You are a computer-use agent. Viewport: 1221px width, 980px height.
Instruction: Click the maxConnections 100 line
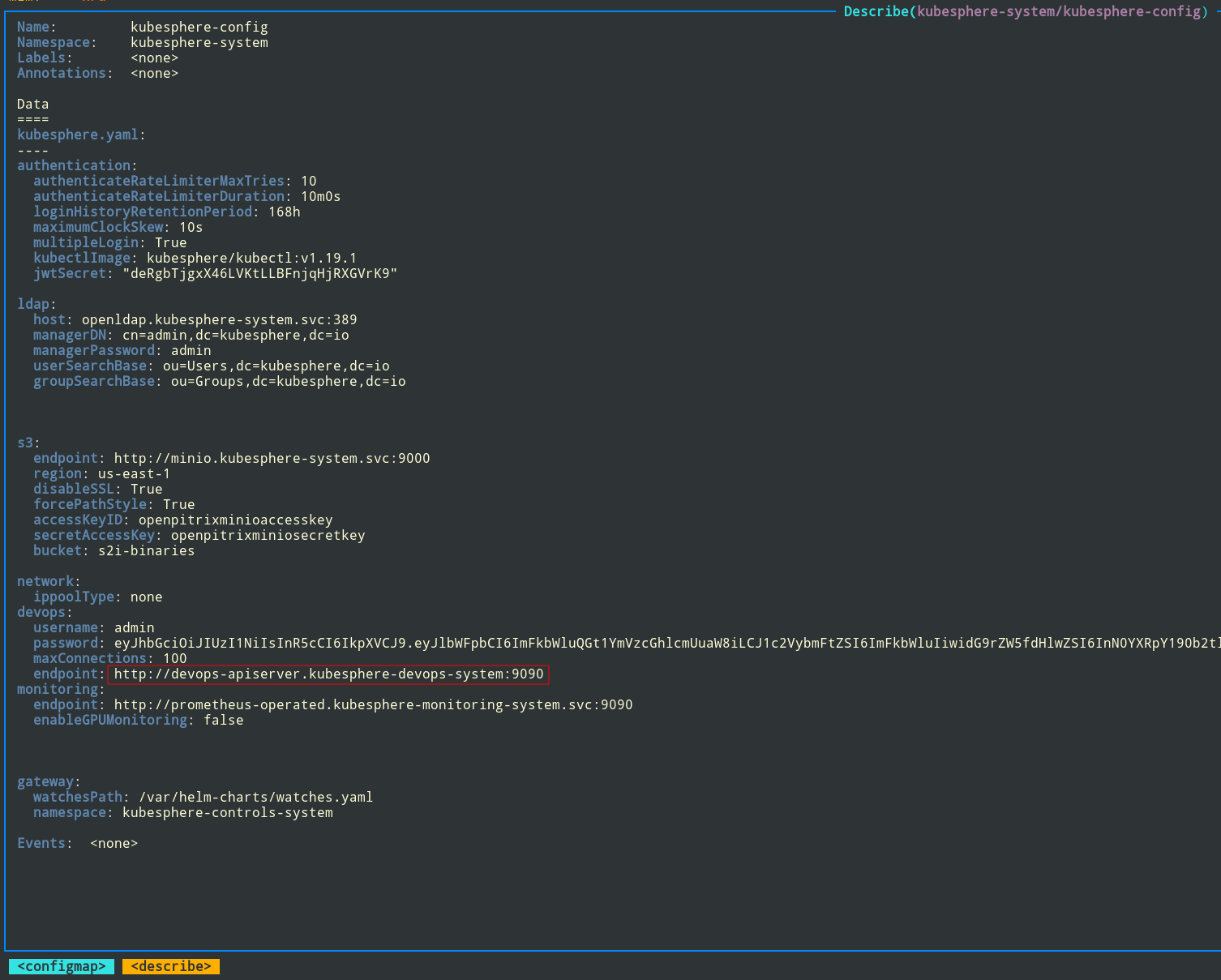coord(109,658)
